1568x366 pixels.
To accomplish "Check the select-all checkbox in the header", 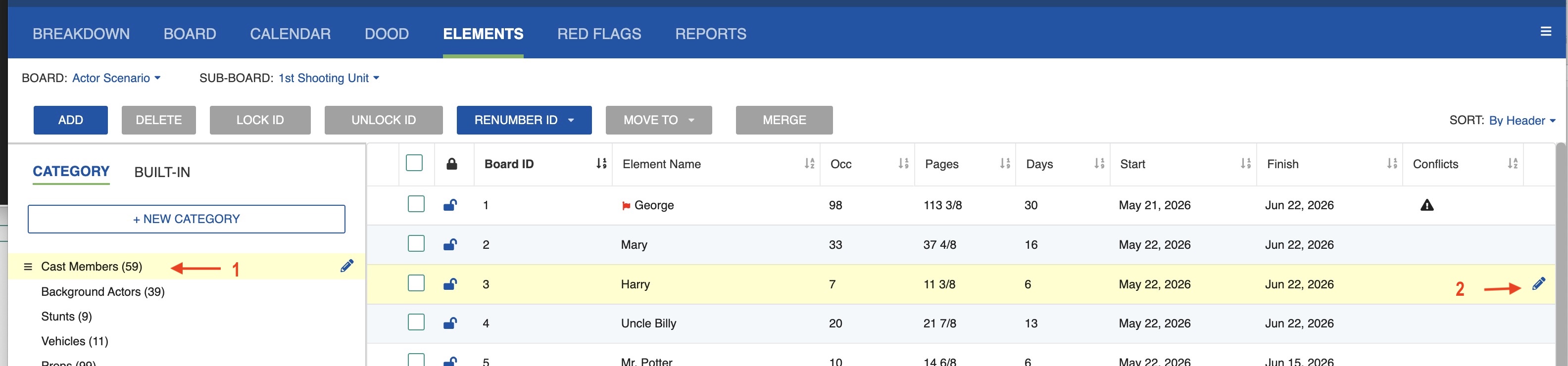I will tap(414, 163).
